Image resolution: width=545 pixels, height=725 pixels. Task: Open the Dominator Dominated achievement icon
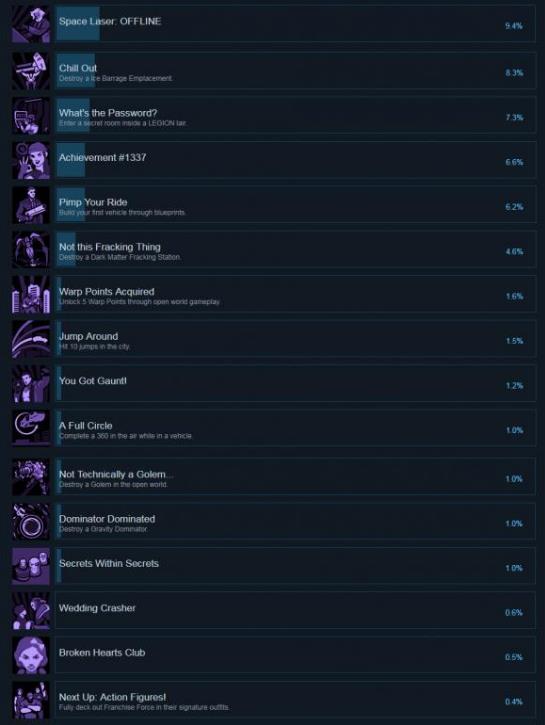(x=31, y=522)
